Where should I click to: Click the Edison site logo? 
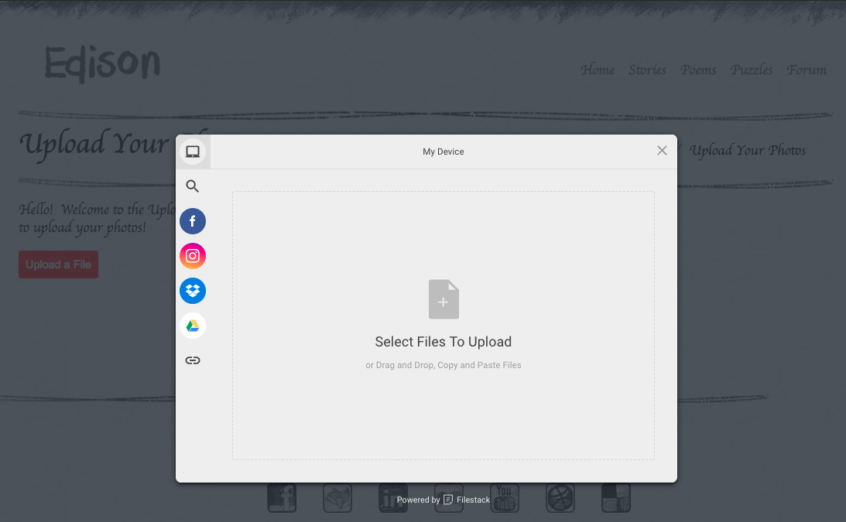tap(102, 63)
